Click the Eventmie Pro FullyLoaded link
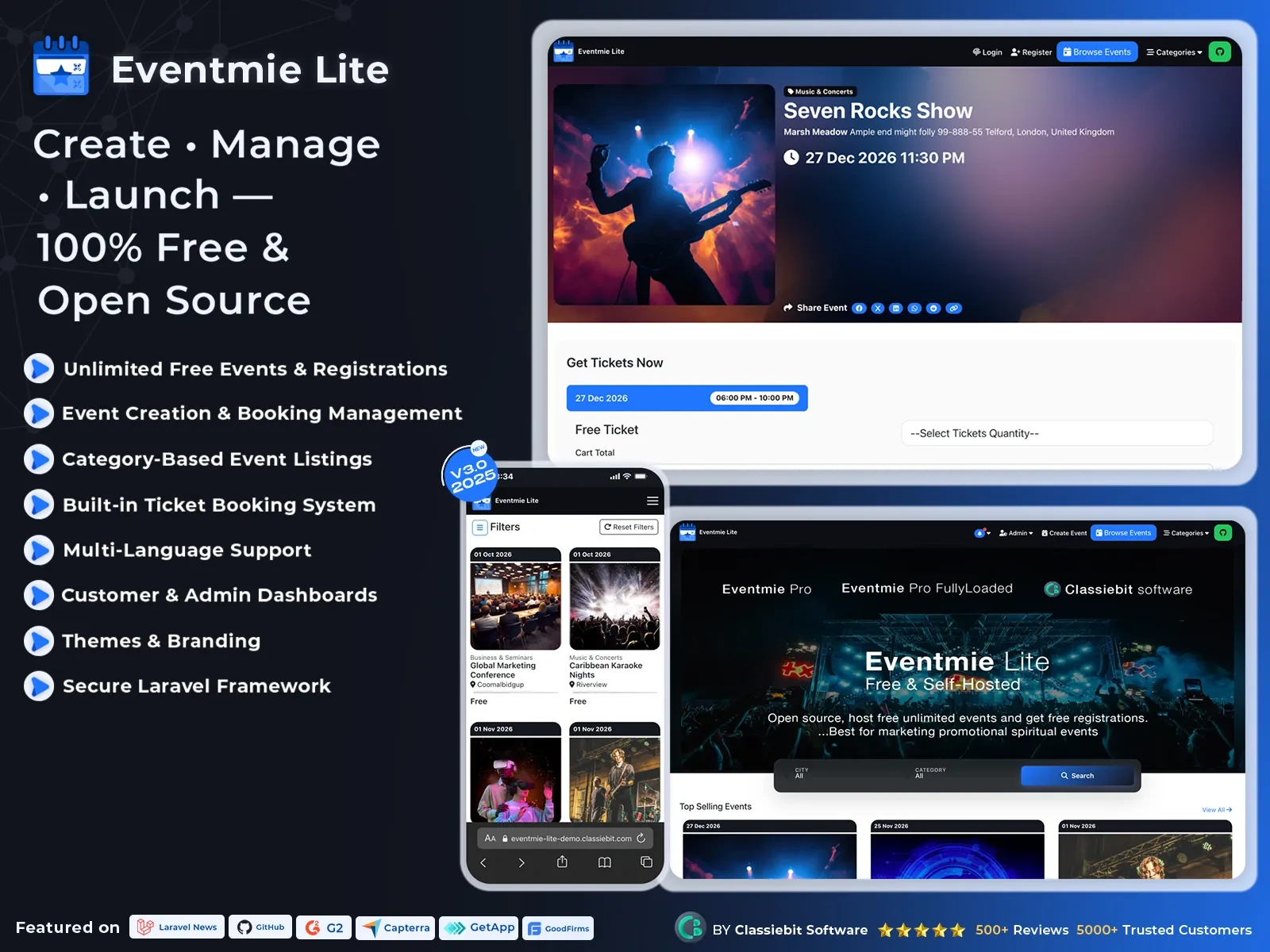This screenshot has height=952, width=1270. [927, 589]
